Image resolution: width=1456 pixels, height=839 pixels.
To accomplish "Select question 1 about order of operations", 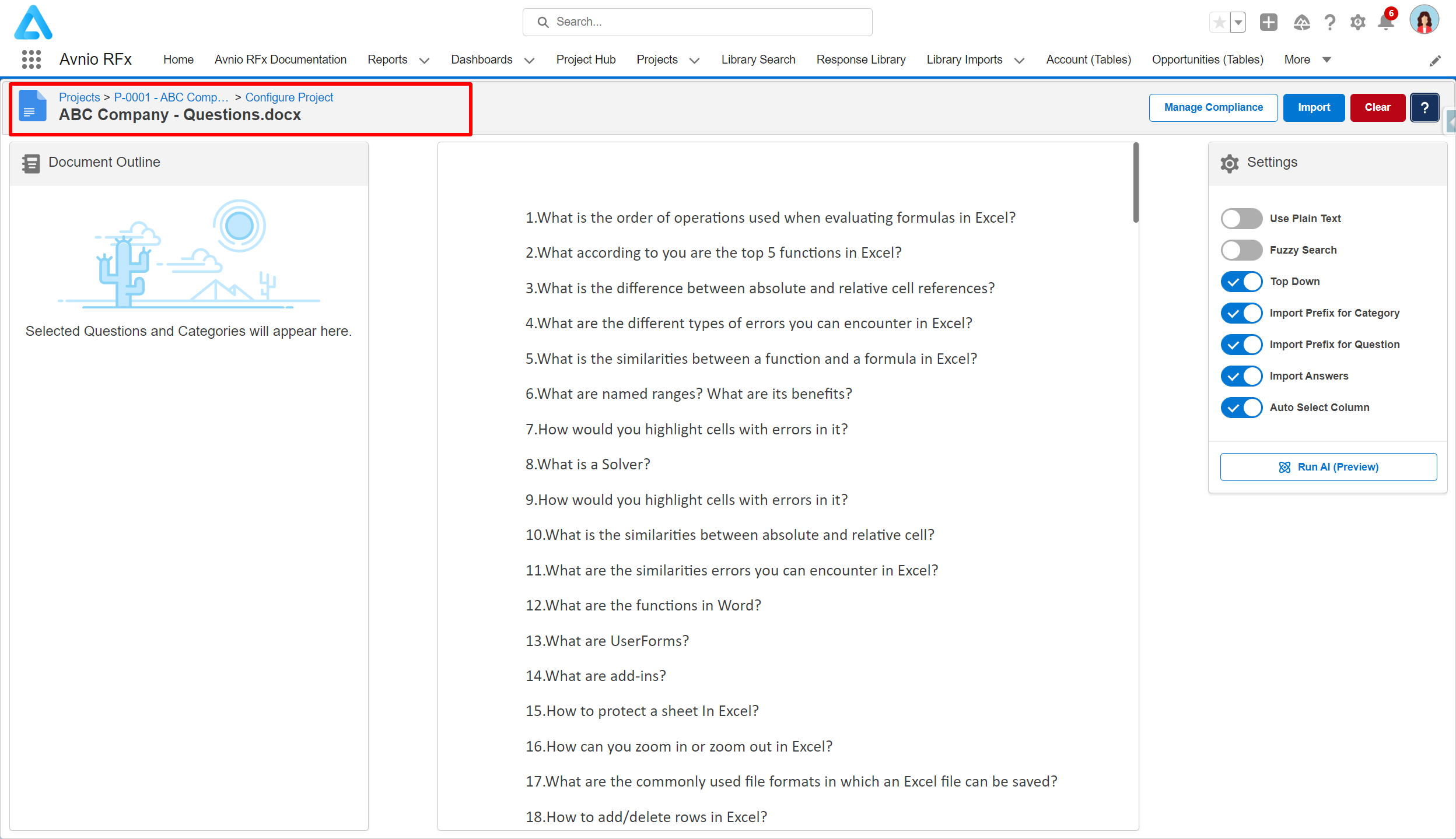I will click(x=770, y=217).
